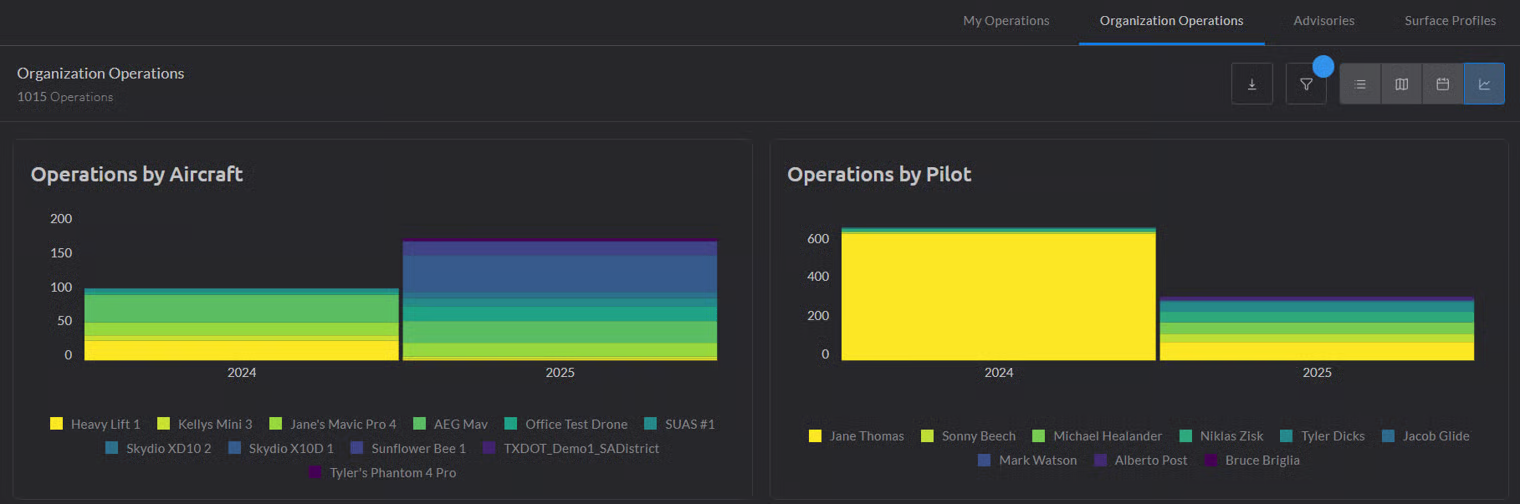Click the AEG Mav legend color swatch

pos(413,424)
